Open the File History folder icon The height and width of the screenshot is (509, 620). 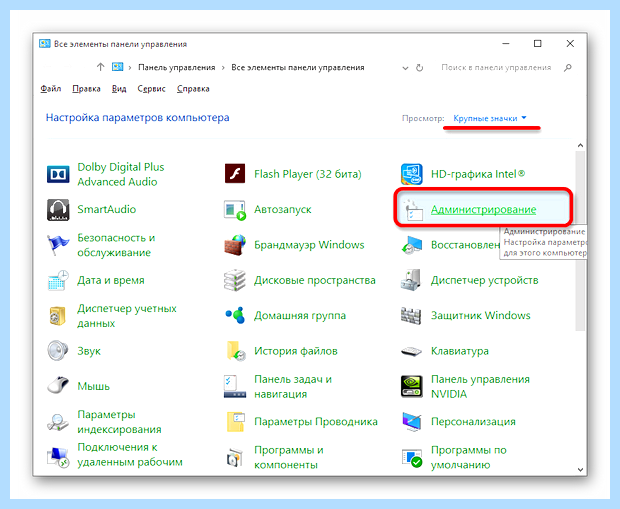pyautogui.click(x=236, y=351)
